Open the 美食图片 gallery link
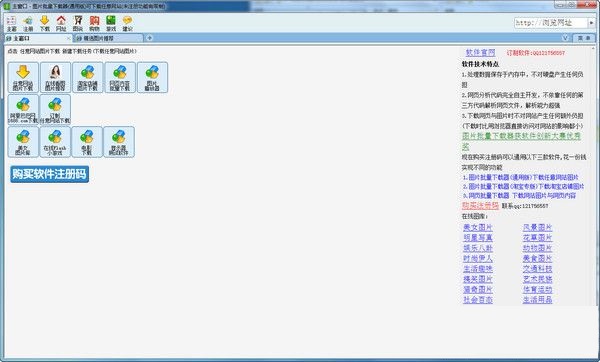The width and height of the screenshot is (600, 362). pyautogui.click(x=538, y=258)
